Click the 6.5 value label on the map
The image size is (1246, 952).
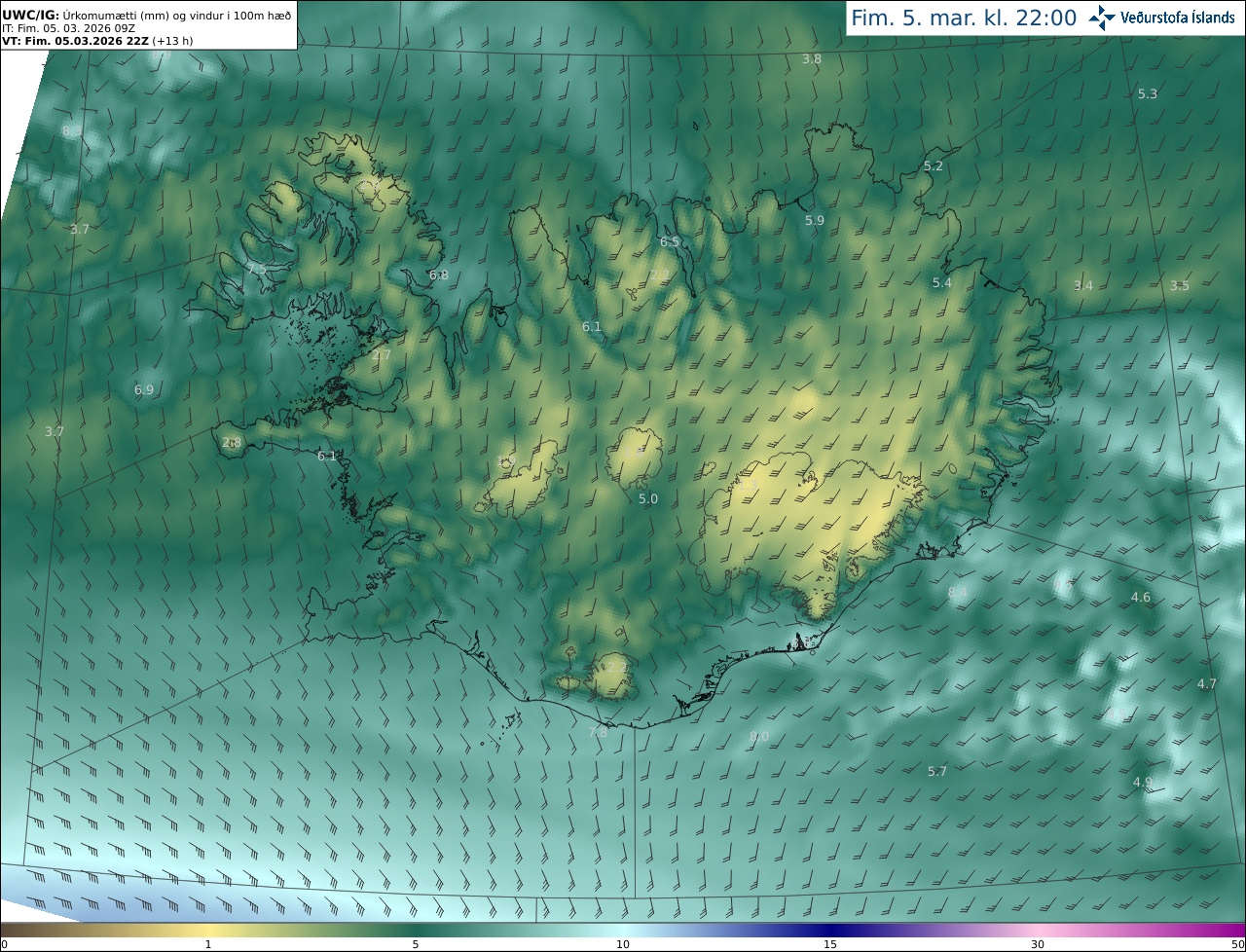pyautogui.click(x=670, y=242)
